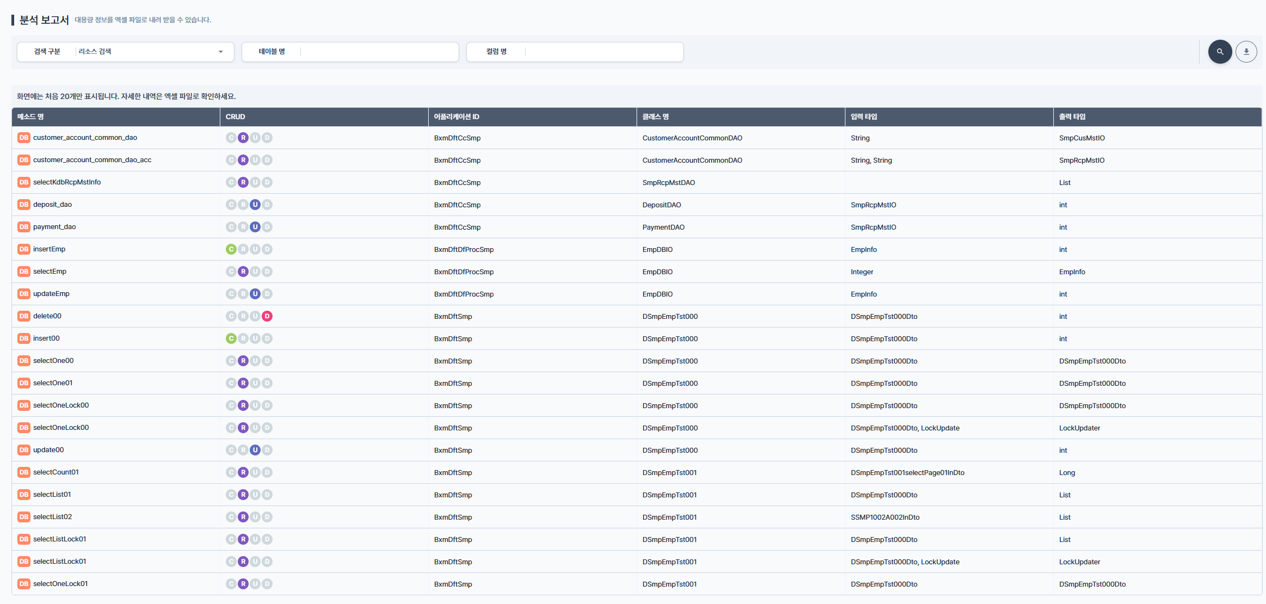Screen dimensions: 1266x604
Task: Click DB icon beside insert00
Action: click(x=23, y=339)
